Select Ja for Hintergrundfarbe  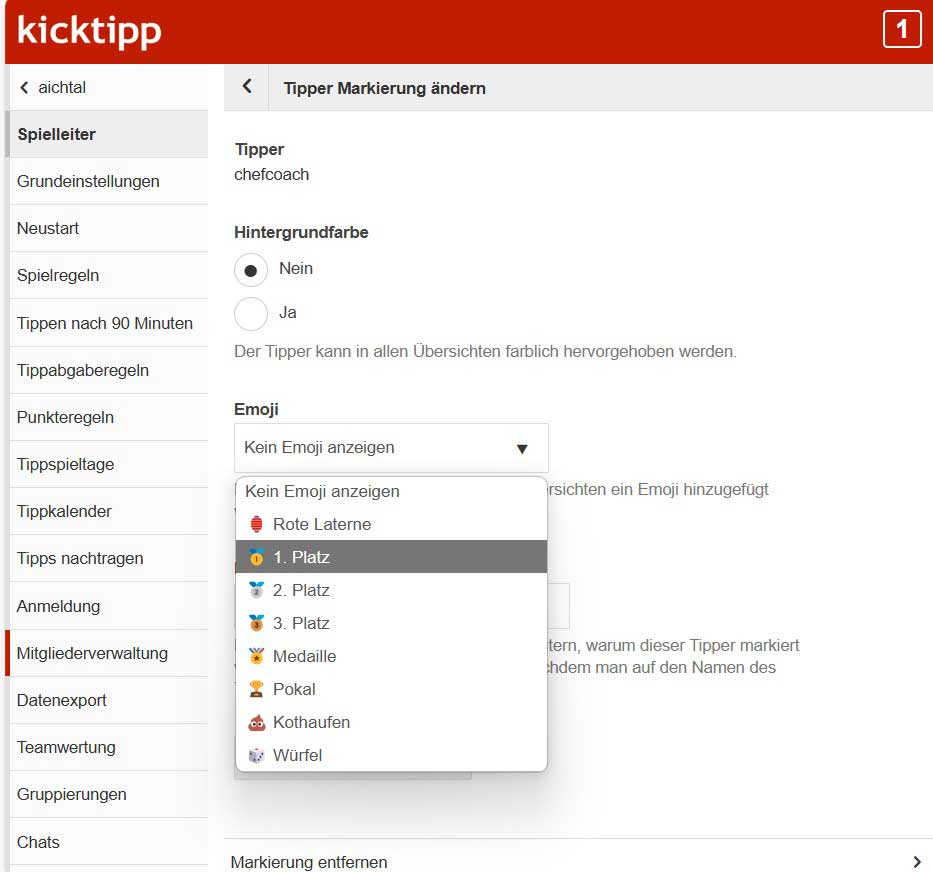click(251, 313)
